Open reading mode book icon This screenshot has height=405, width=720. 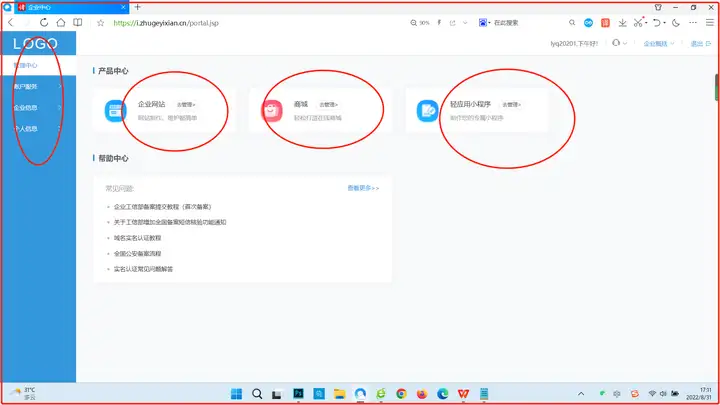[x=78, y=22]
